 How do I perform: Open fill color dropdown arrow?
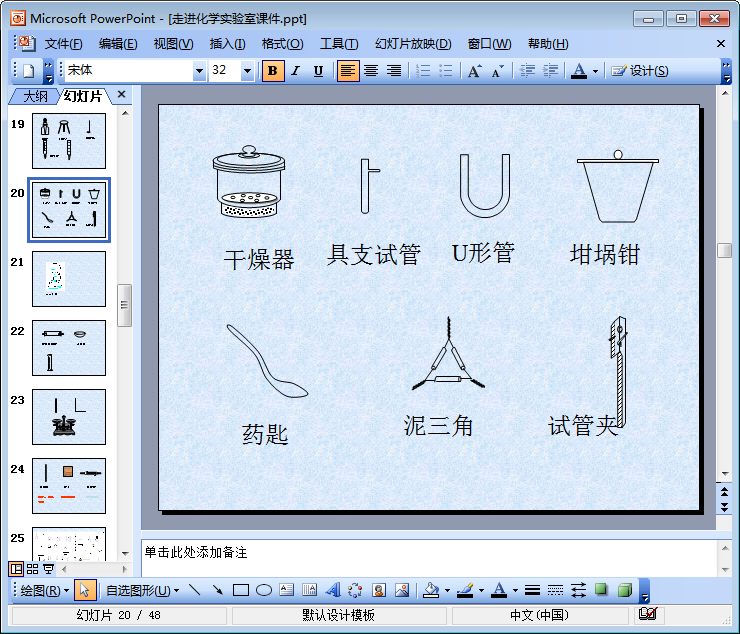(x=447, y=591)
